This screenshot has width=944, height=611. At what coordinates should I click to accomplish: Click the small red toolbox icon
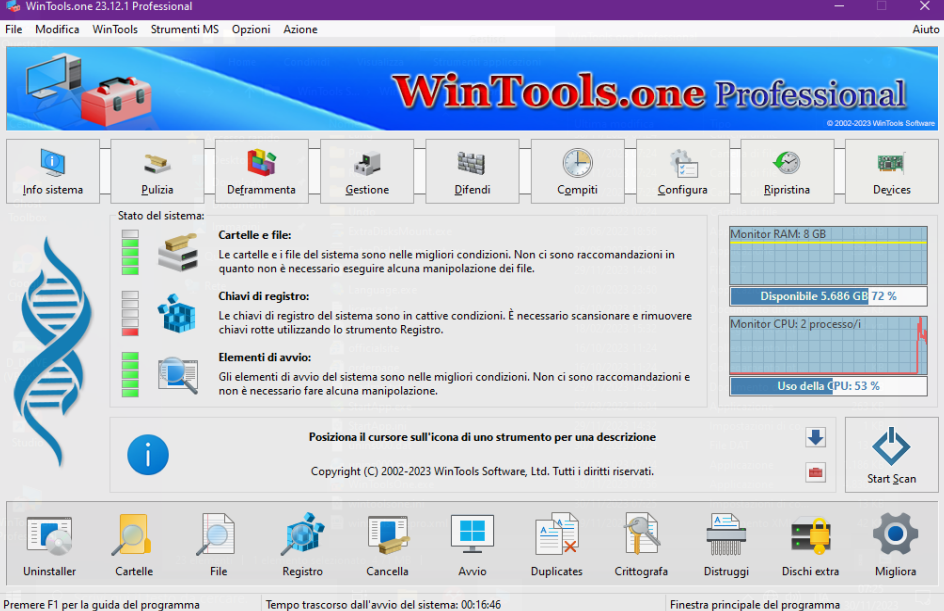click(815, 473)
